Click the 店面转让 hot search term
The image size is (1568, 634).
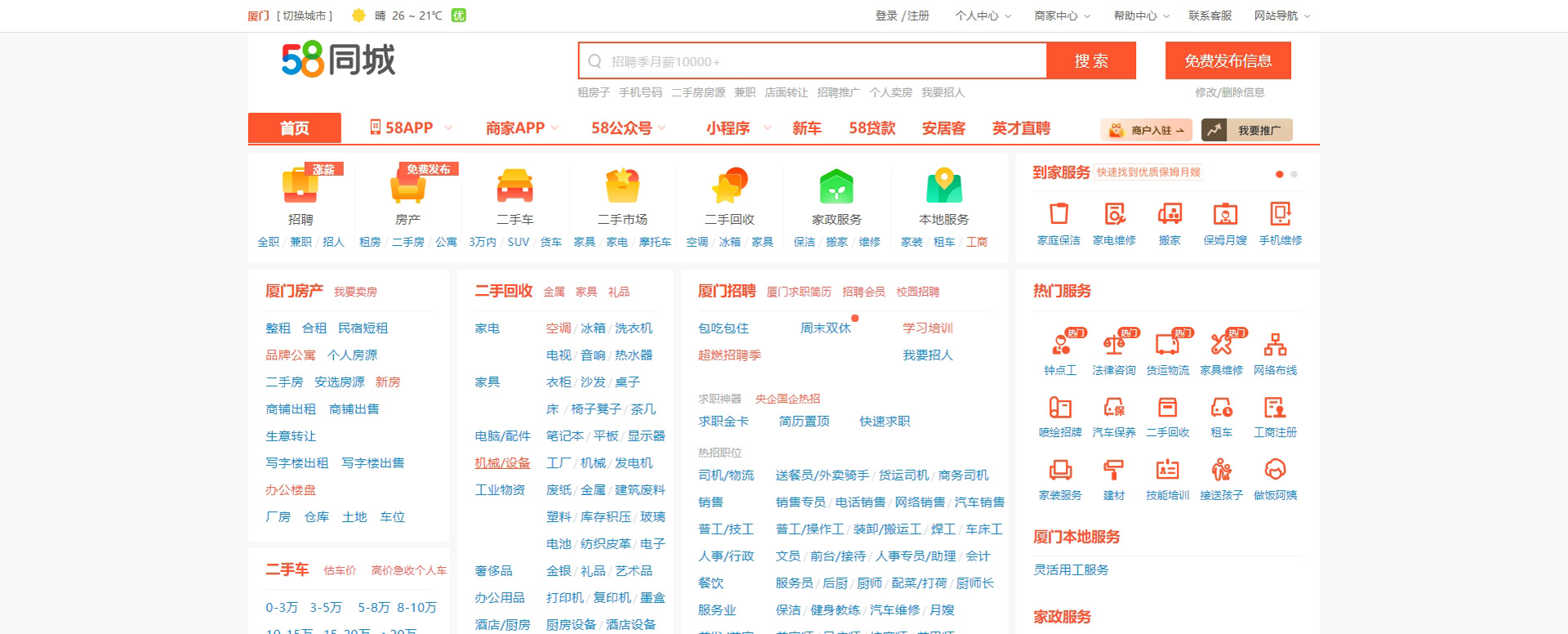coord(786,92)
